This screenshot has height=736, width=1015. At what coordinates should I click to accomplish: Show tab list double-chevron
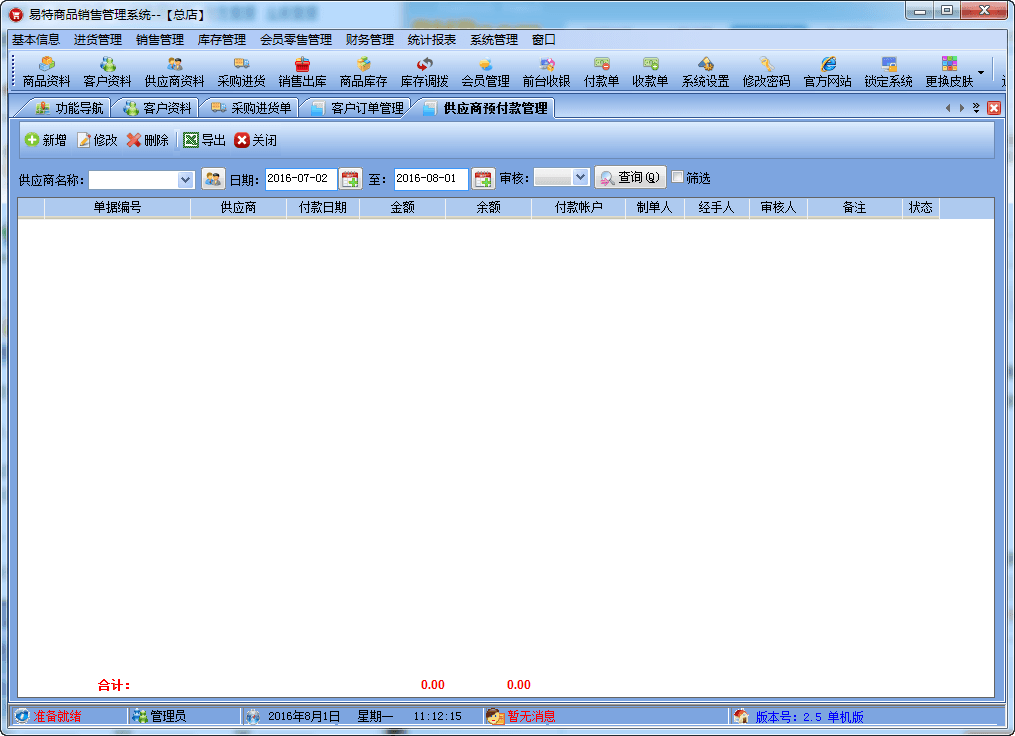[x=976, y=108]
